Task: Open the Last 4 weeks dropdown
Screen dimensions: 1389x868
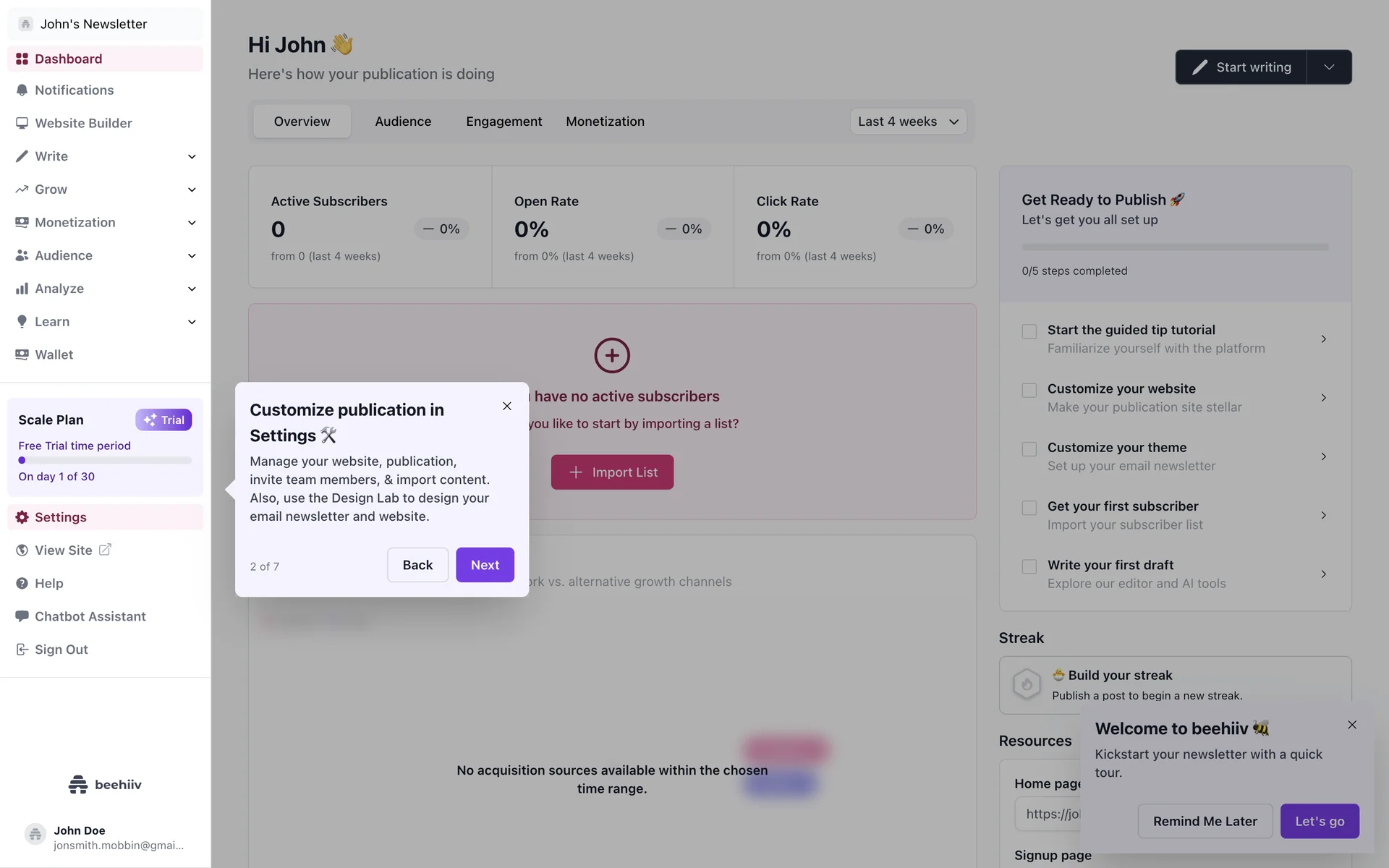Action: [908, 122]
